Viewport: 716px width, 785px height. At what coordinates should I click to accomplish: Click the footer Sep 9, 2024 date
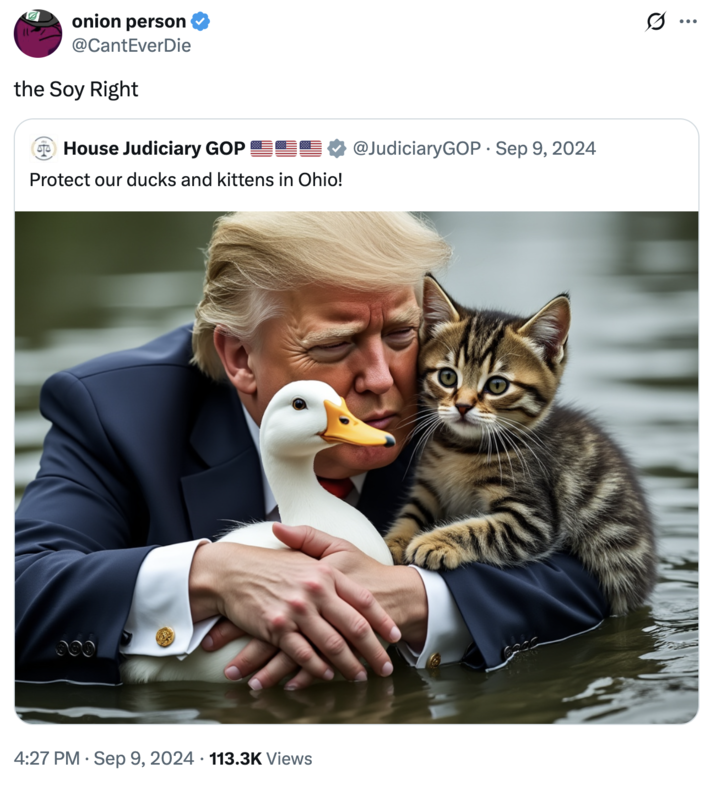pos(144,758)
